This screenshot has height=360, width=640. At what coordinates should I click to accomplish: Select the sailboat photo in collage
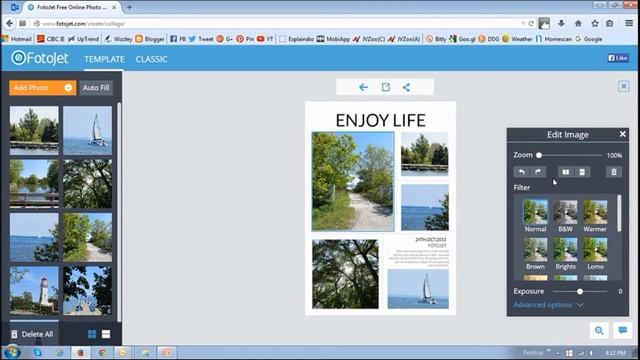pyautogui.click(x=418, y=289)
